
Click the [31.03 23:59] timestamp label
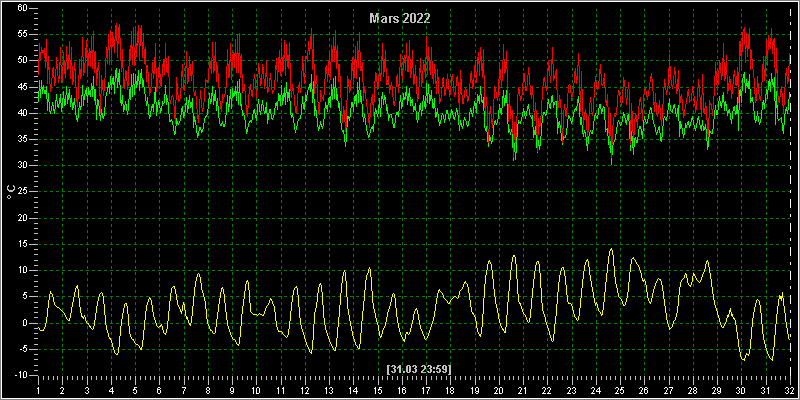click(x=419, y=368)
